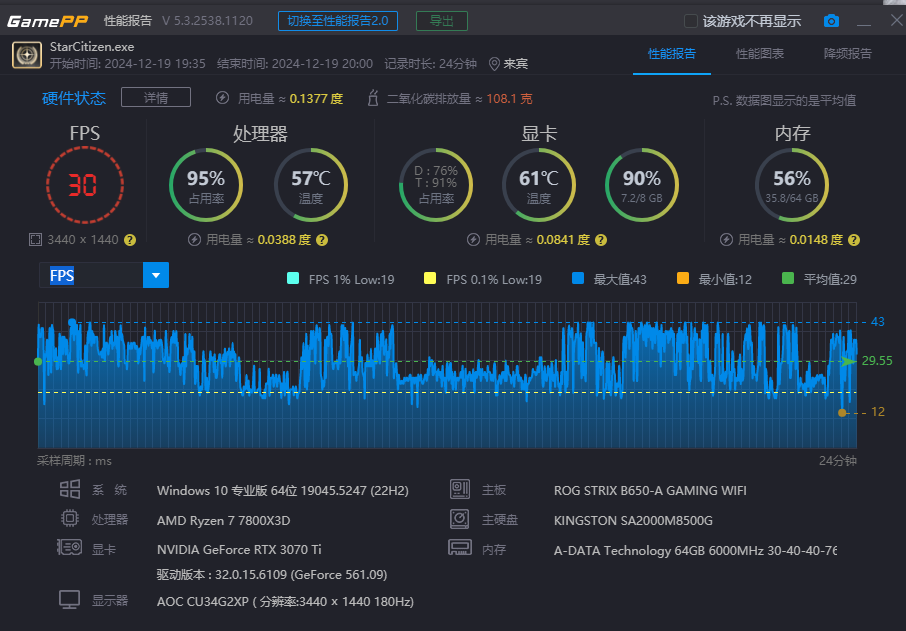
Task: Click the 切换至性能报告2.0 button
Action: 338,21
